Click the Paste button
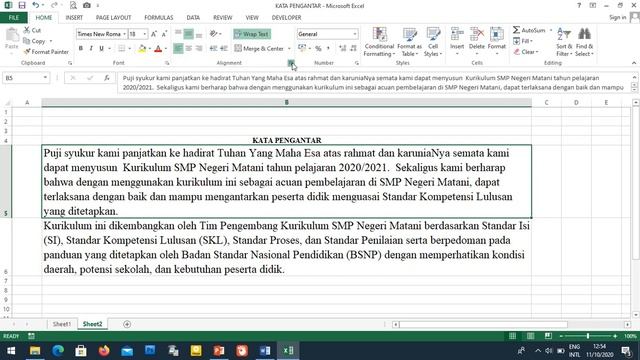 tap(12, 40)
